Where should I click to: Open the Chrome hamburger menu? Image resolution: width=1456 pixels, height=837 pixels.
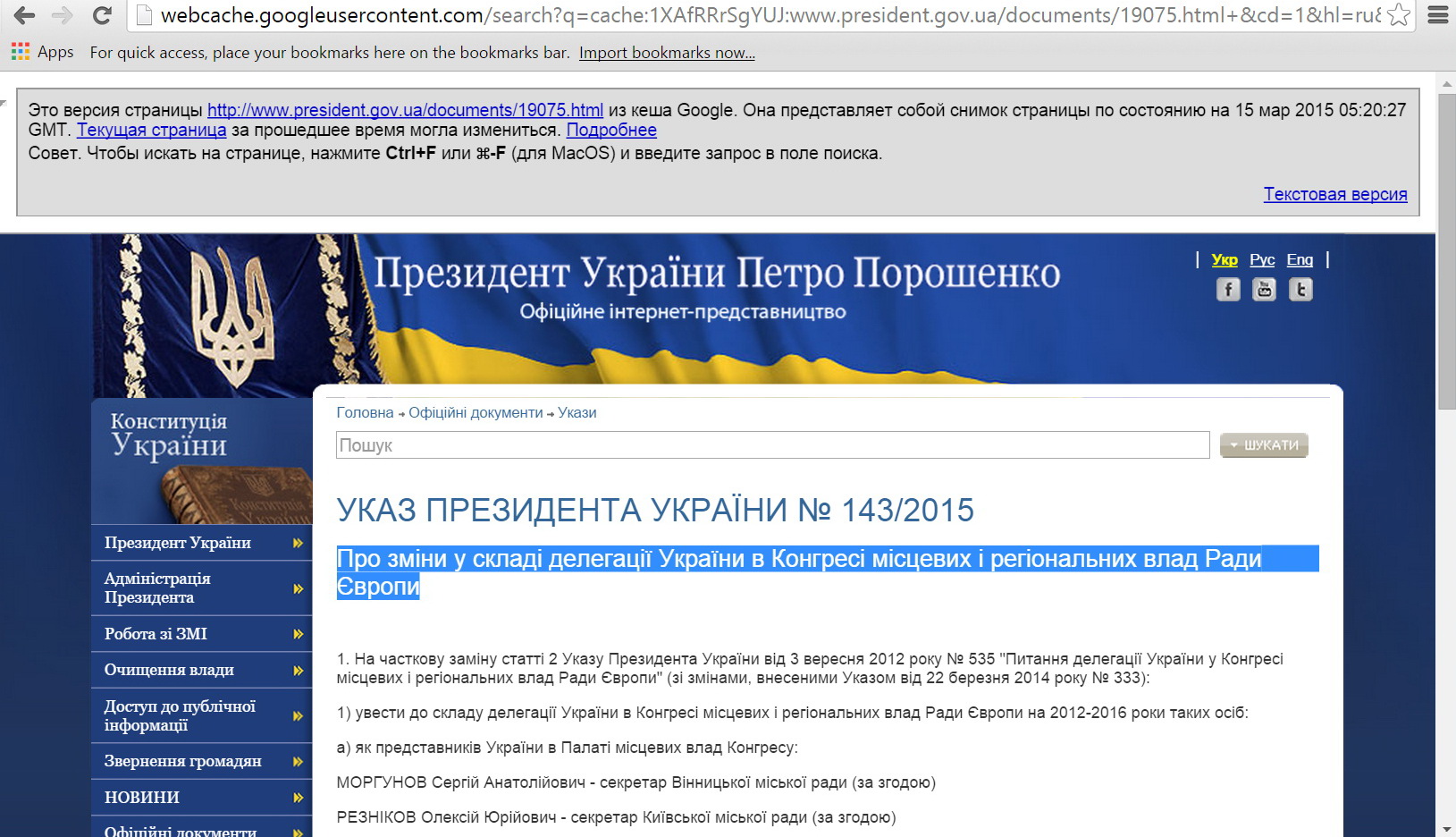1437,15
